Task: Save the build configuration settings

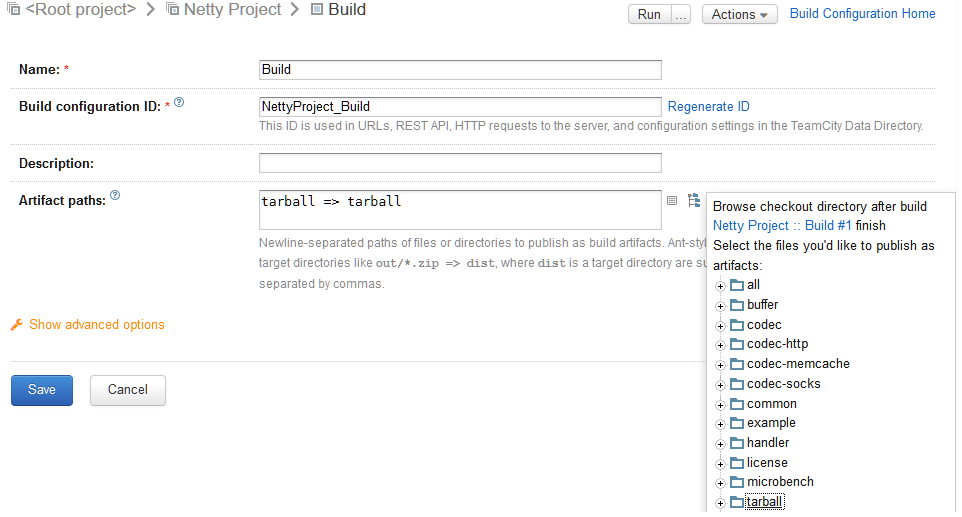Action: tap(42, 390)
